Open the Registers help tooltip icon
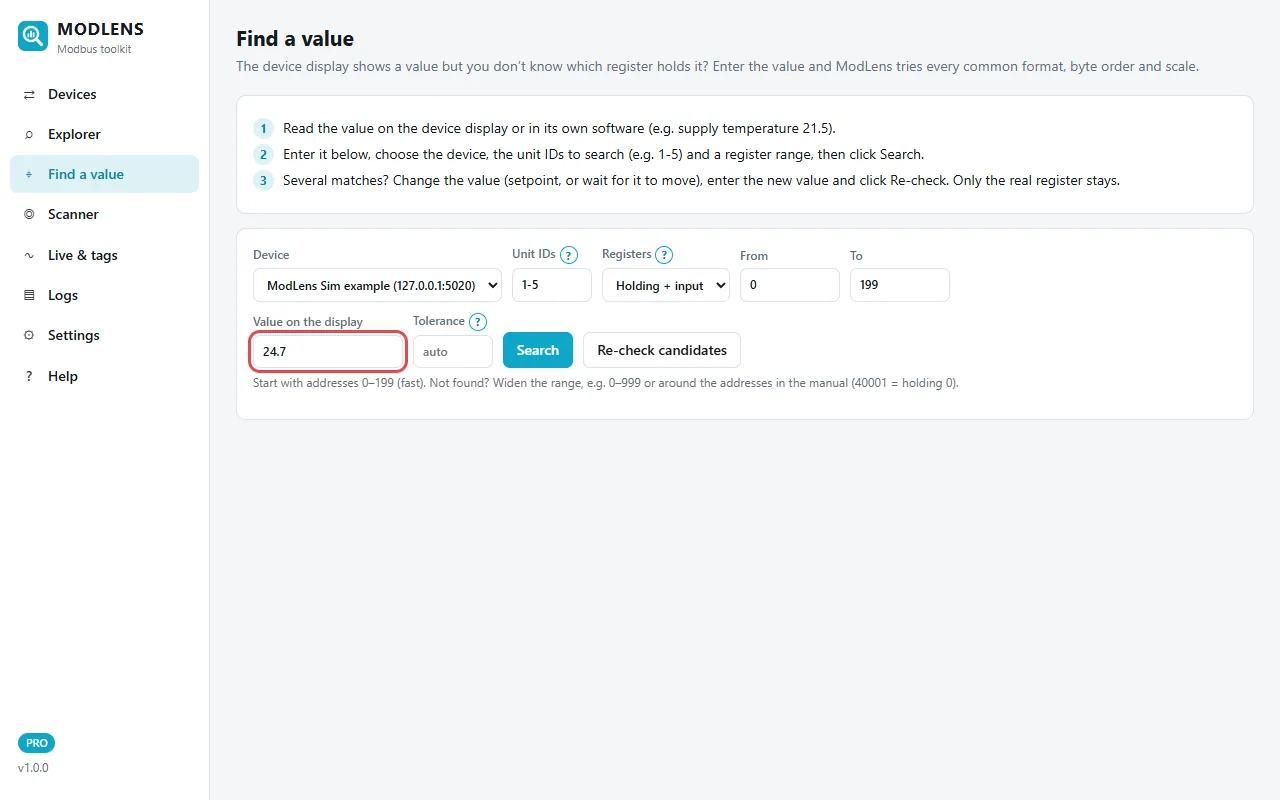The height and width of the screenshot is (800, 1280). click(664, 255)
